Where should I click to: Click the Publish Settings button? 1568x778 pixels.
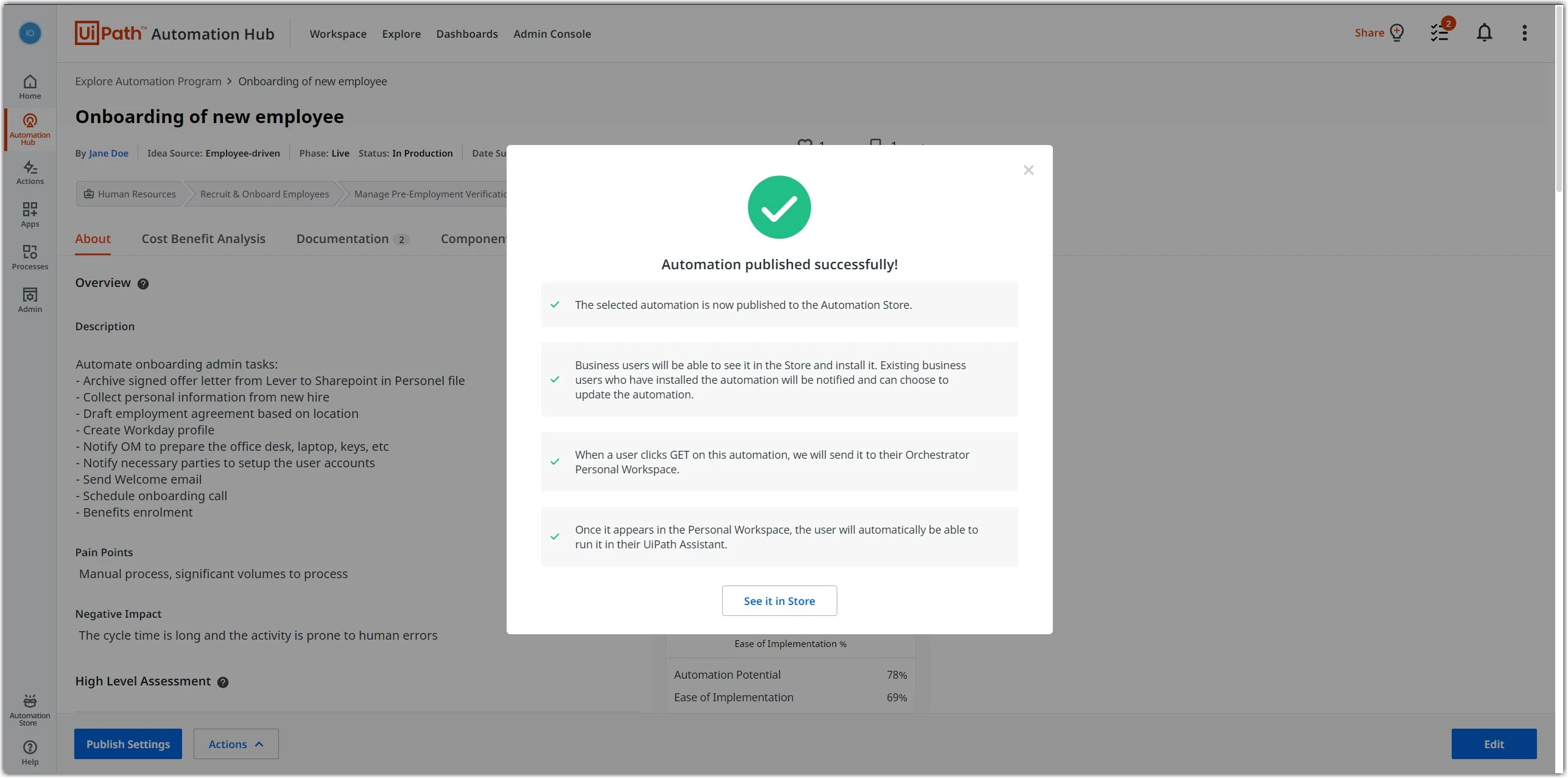tap(128, 744)
